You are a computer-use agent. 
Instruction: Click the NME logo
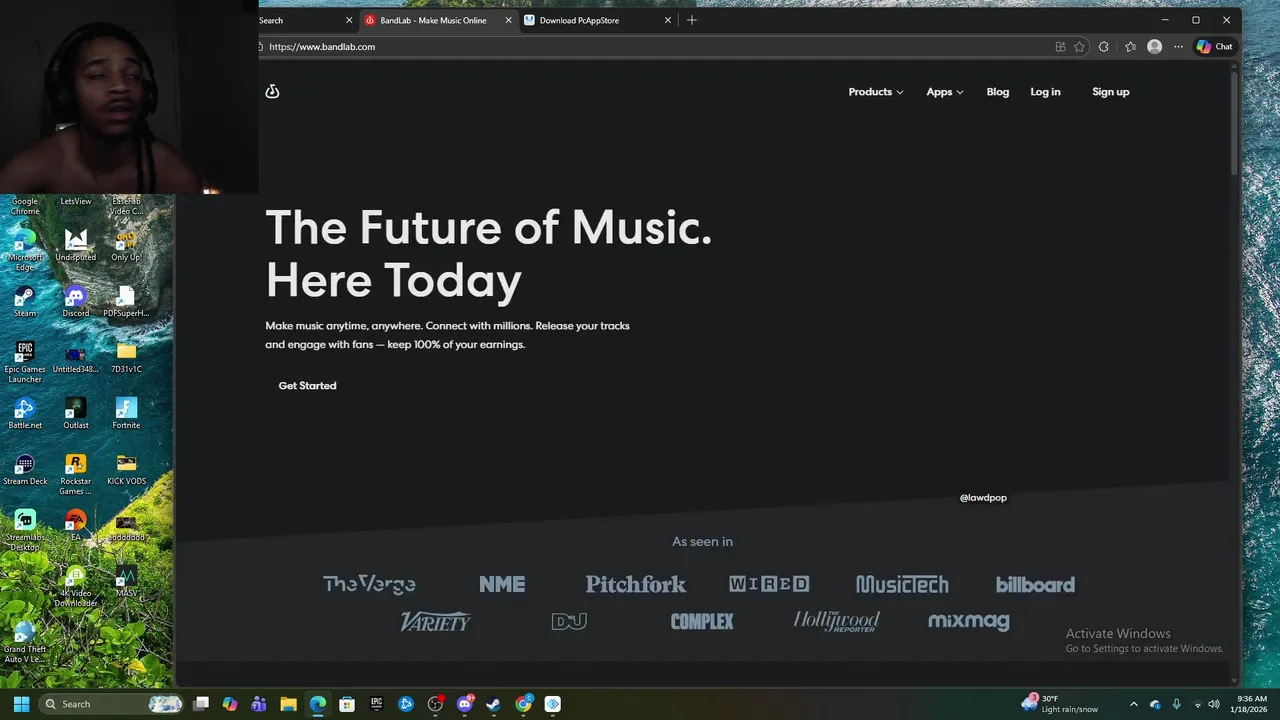pos(502,584)
